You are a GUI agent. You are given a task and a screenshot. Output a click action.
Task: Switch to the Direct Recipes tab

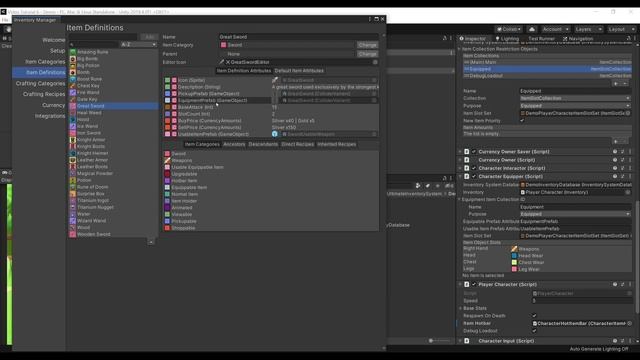pos(298,144)
